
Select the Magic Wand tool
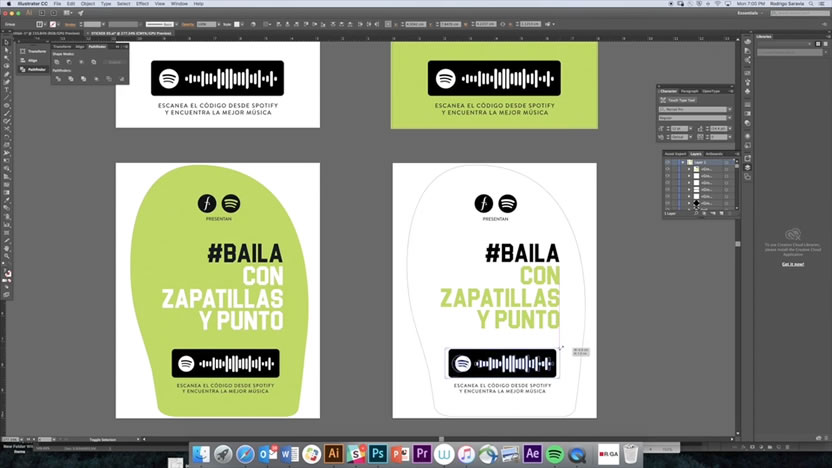[6, 58]
